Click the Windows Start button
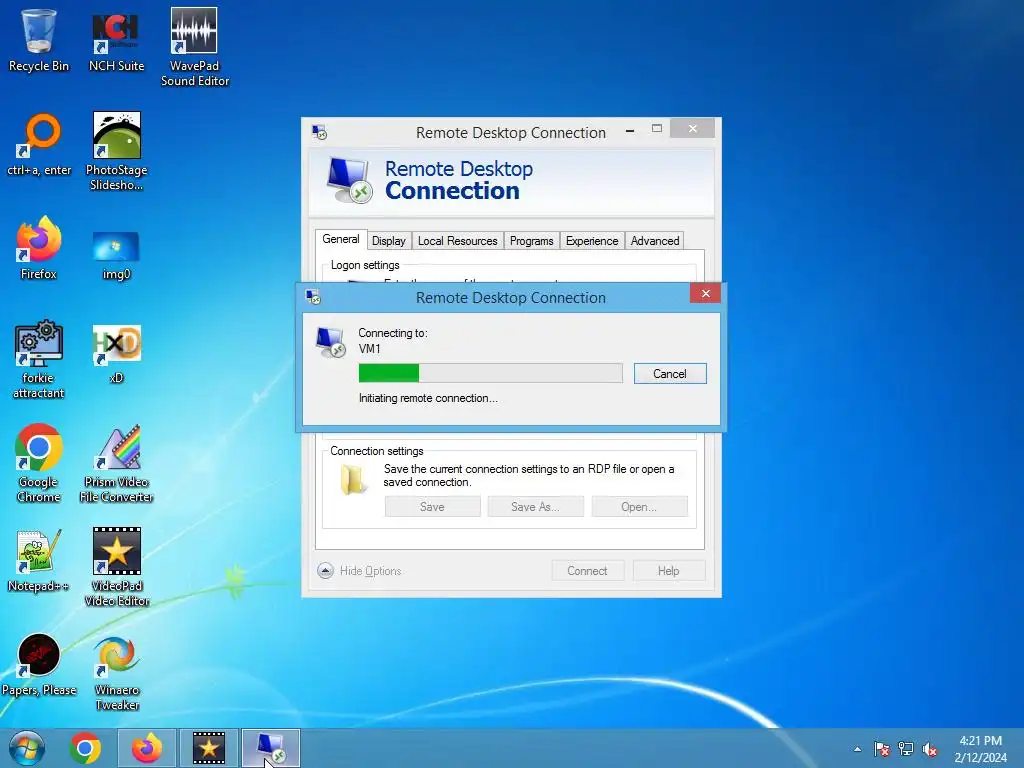Viewport: 1024px width, 768px height. (27, 748)
